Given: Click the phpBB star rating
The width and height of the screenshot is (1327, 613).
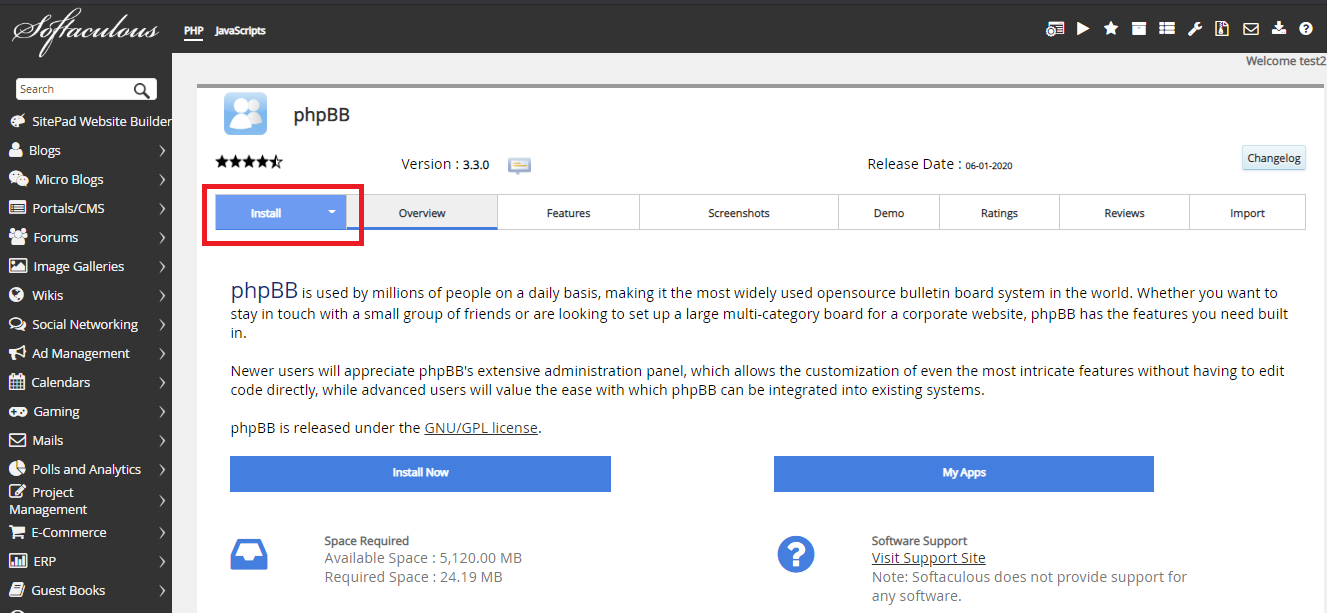Looking at the screenshot, I should point(249,161).
